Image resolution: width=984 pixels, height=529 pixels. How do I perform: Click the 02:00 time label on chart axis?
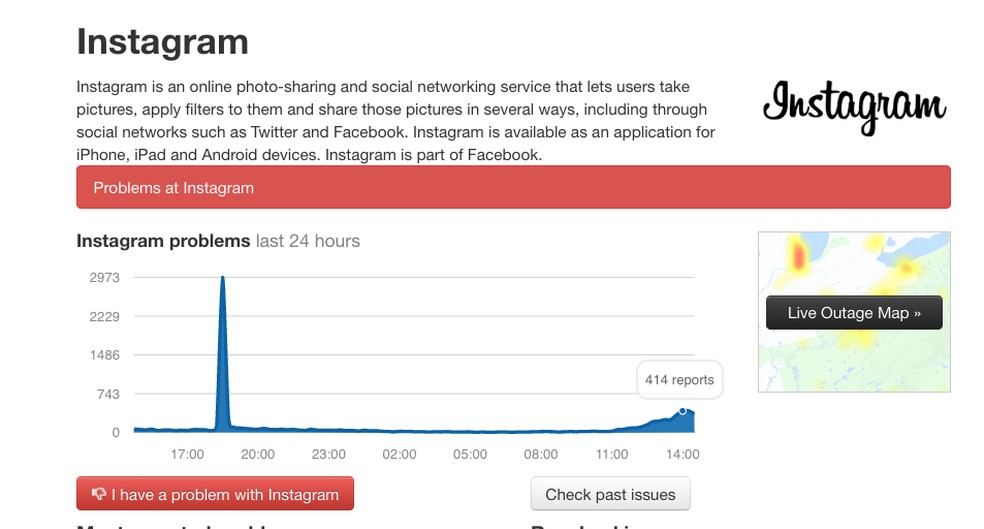(x=399, y=454)
